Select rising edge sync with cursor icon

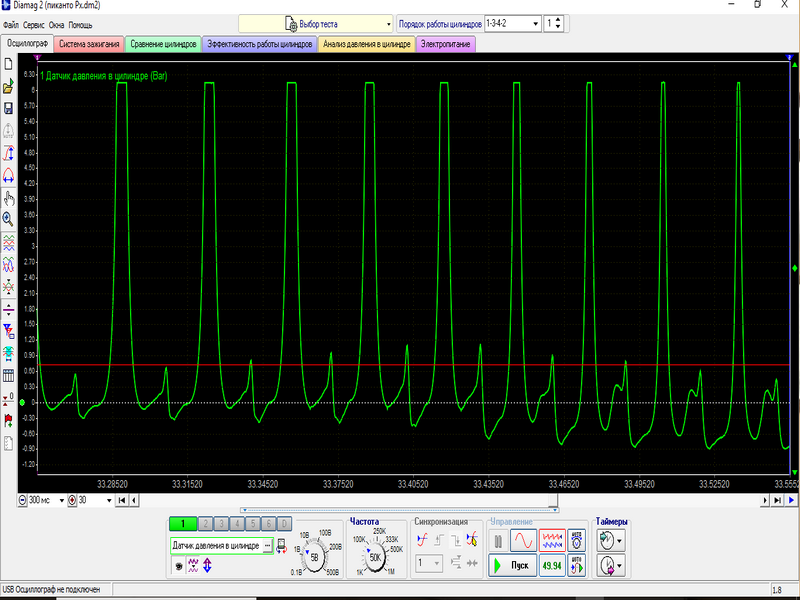422,539
